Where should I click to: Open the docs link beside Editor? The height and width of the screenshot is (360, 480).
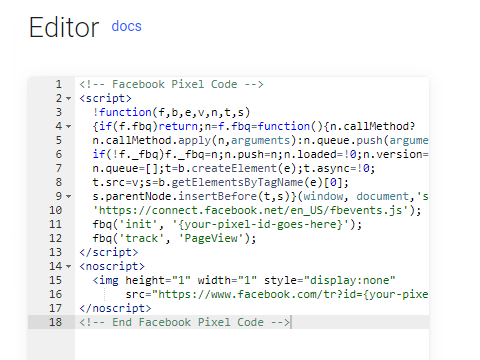pos(126,26)
